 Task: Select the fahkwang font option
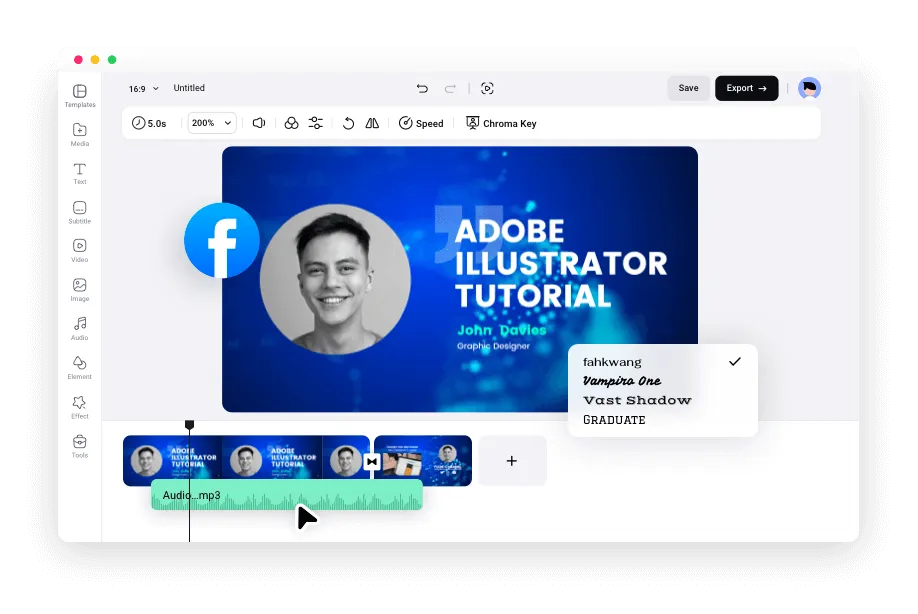[x=613, y=362]
